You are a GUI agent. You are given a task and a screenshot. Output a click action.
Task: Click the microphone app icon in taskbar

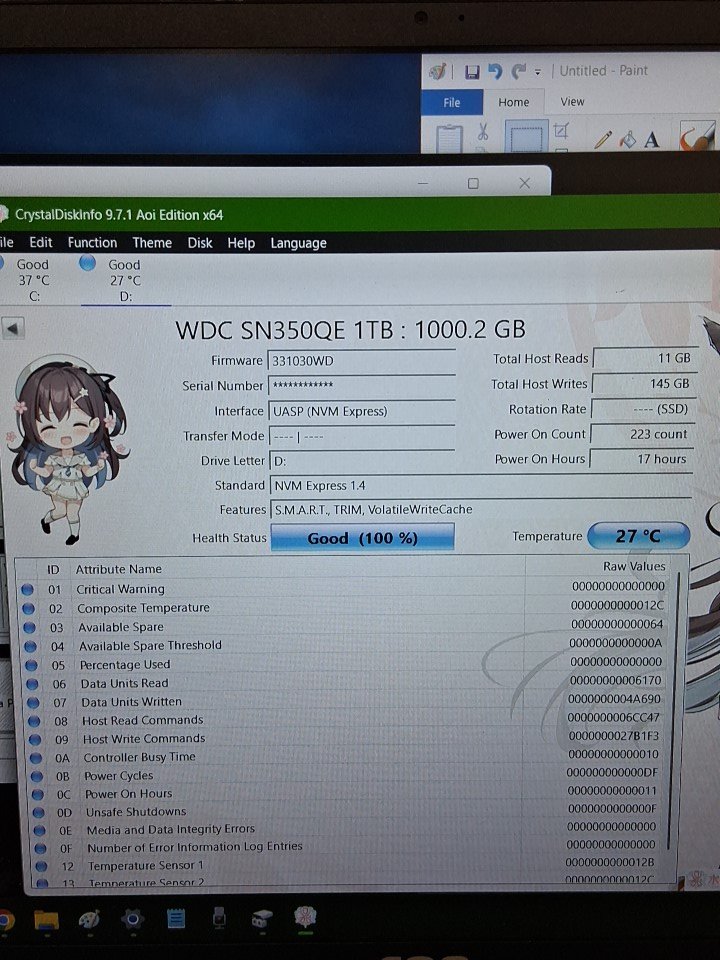(219, 917)
